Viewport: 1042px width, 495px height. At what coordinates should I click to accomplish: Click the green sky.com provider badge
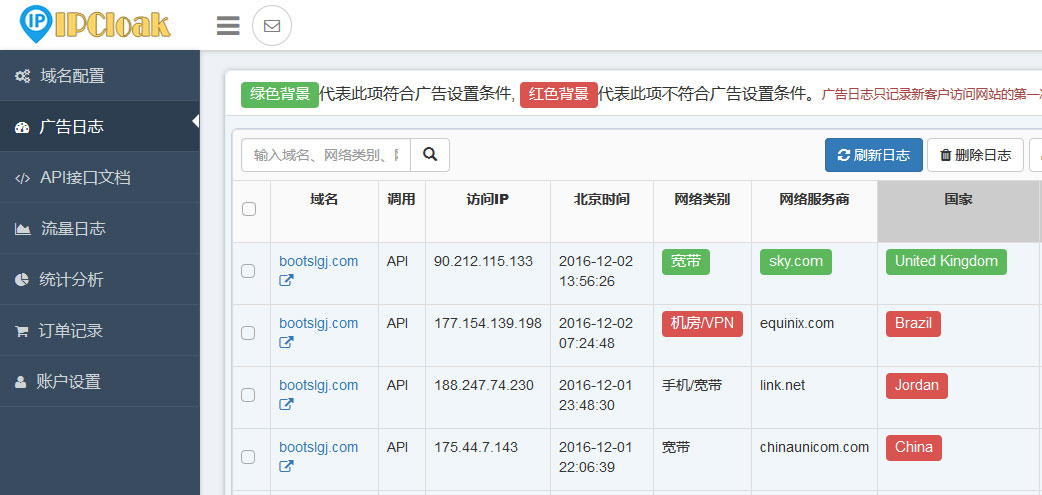(x=795, y=262)
